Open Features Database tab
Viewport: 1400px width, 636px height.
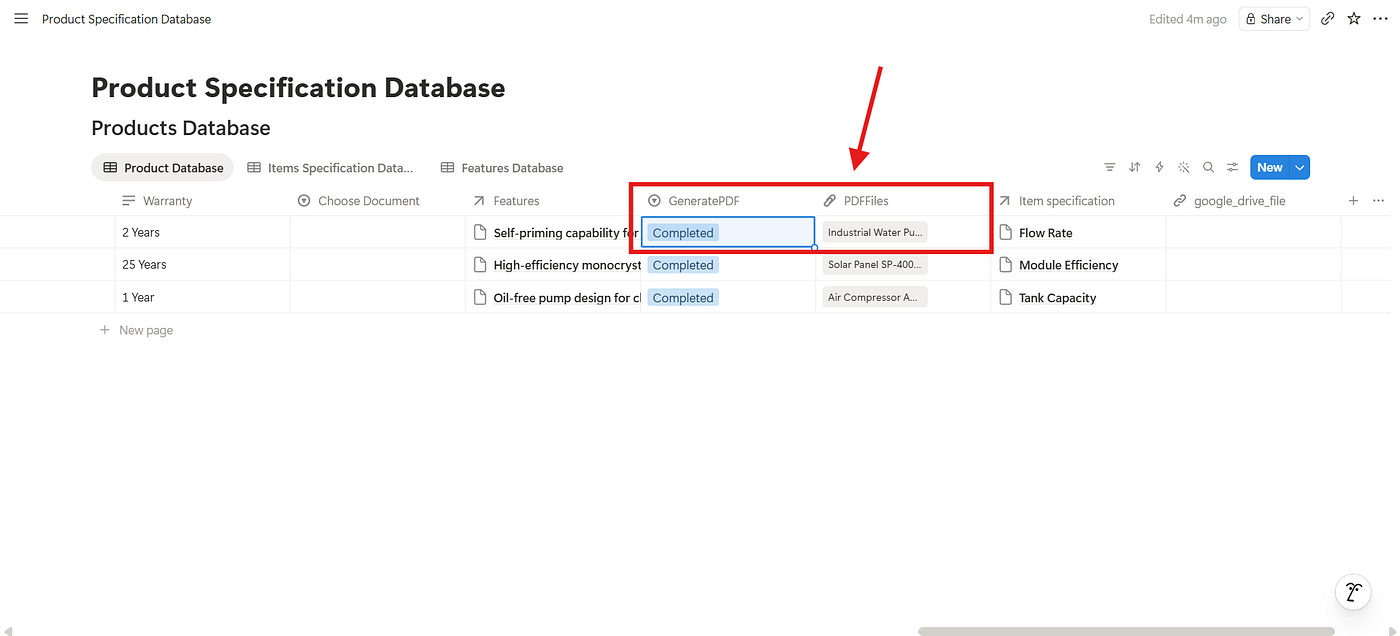502,167
